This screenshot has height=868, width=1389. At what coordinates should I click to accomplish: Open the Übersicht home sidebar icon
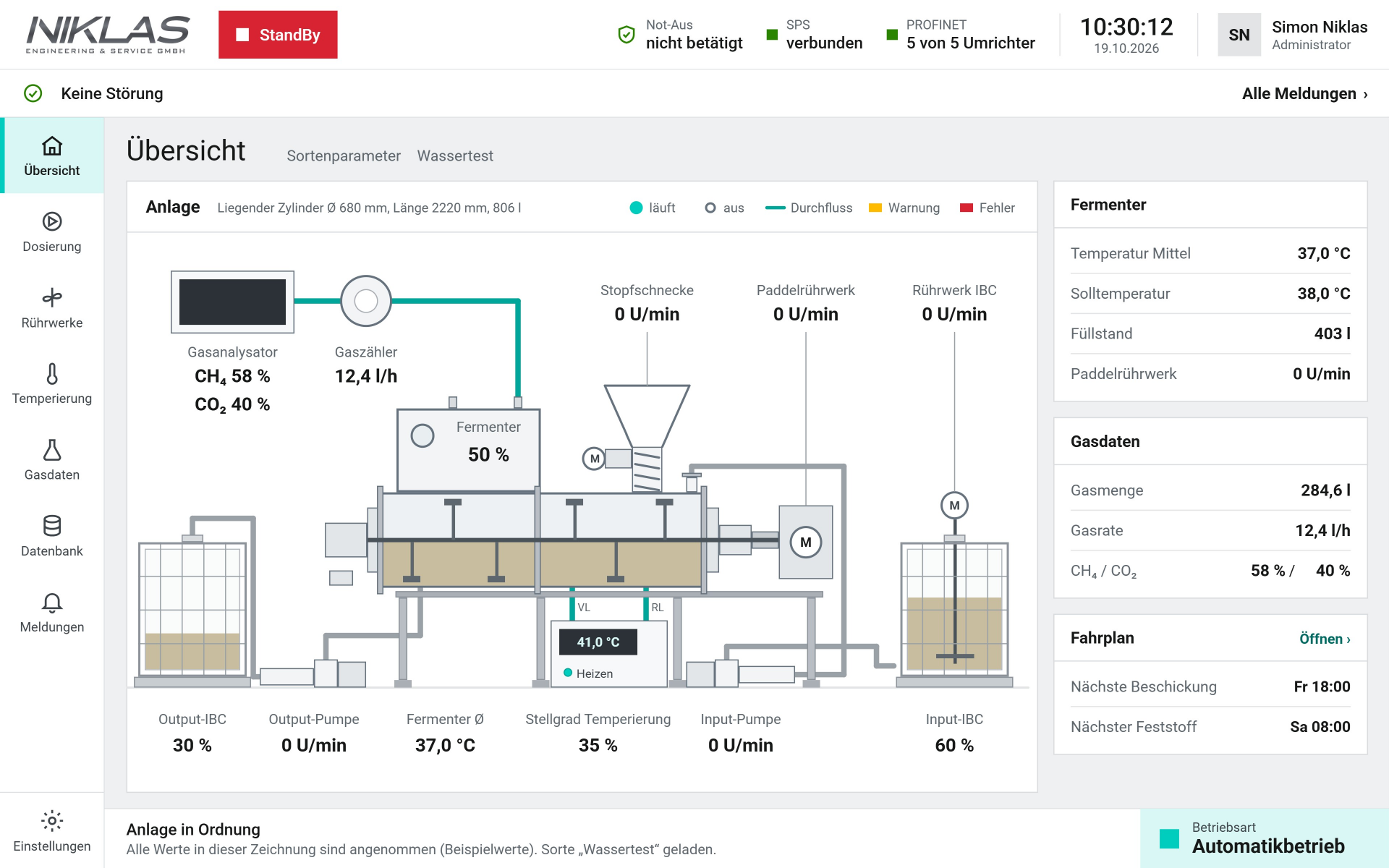click(x=52, y=146)
